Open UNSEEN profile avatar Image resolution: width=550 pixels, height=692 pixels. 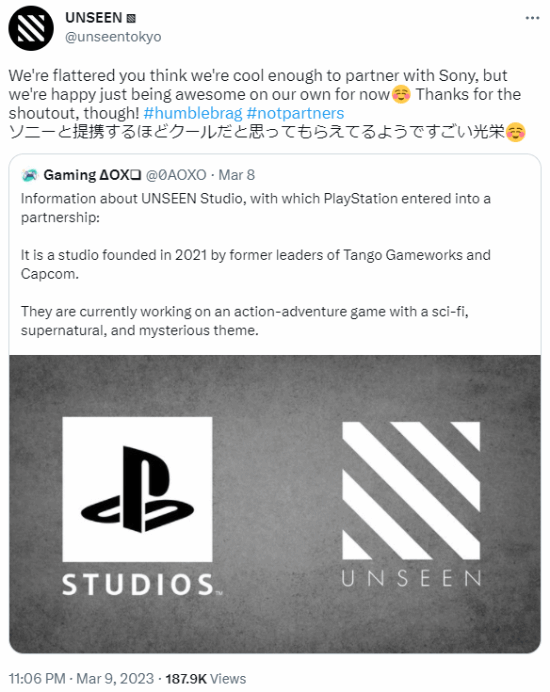point(31,28)
